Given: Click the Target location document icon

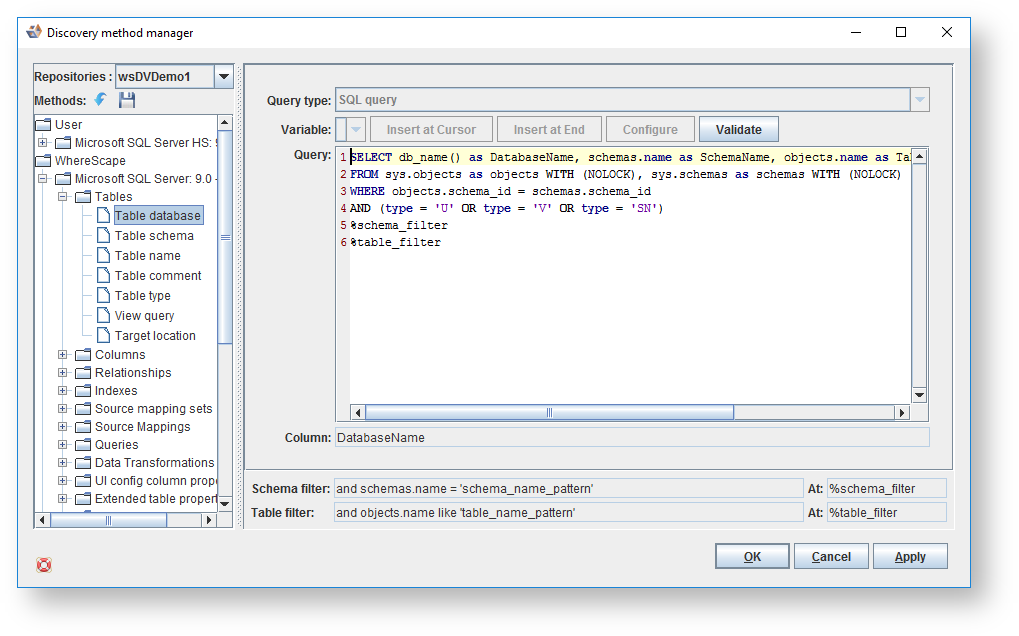Looking at the screenshot, I should (x=103, y=336).
